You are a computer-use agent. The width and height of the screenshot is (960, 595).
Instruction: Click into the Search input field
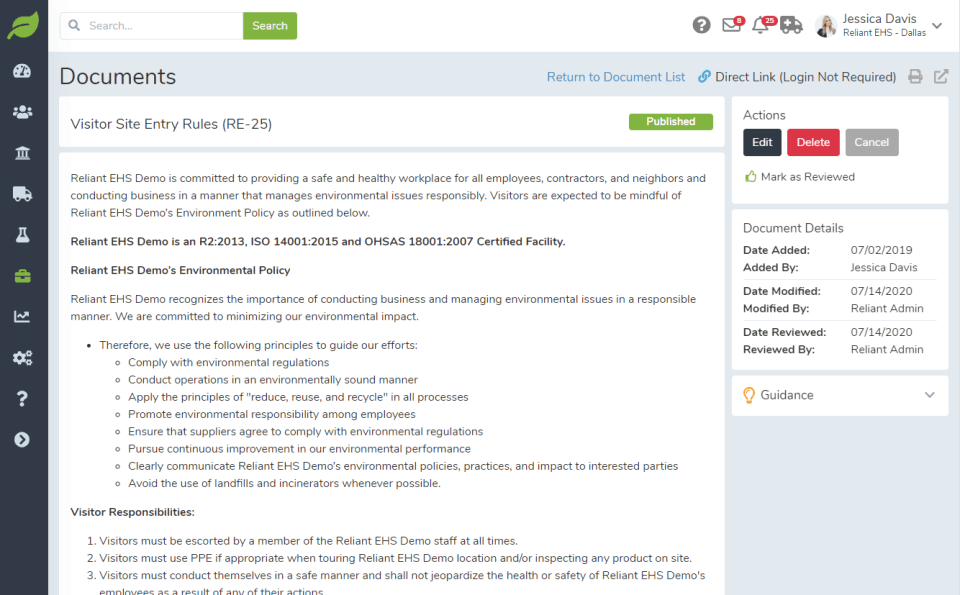[x=160, y=26]
